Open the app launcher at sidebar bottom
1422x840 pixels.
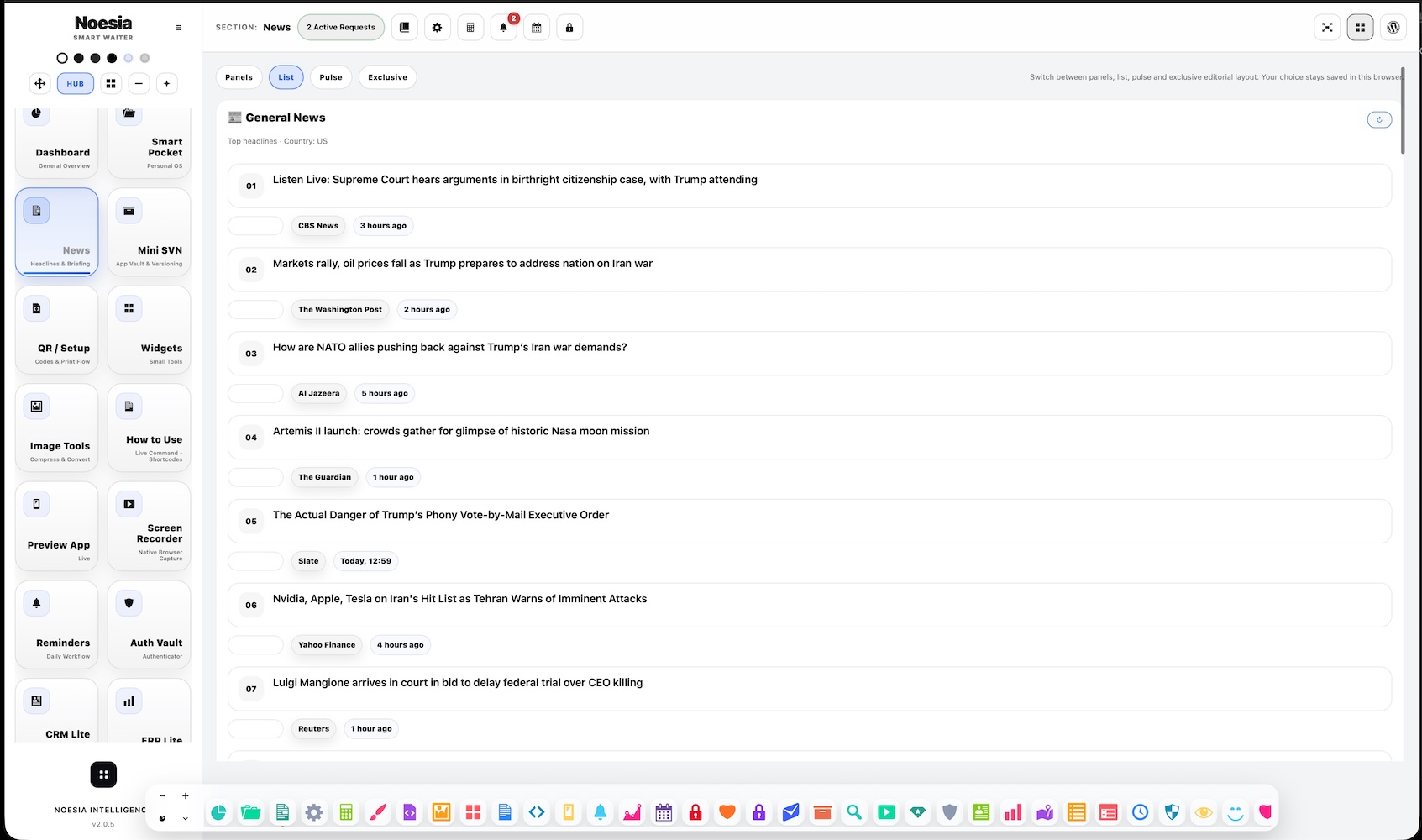(103, 774)
